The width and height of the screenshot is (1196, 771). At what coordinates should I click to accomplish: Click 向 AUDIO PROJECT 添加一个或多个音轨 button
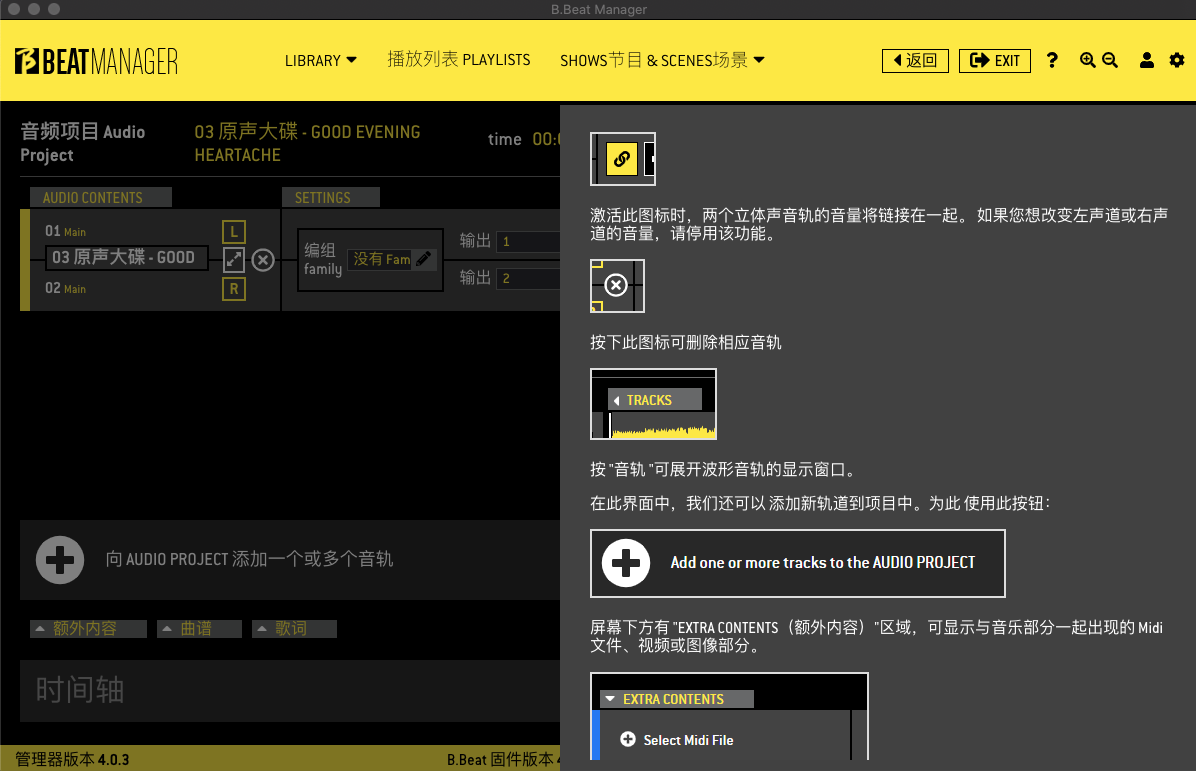tap(290, 560)
